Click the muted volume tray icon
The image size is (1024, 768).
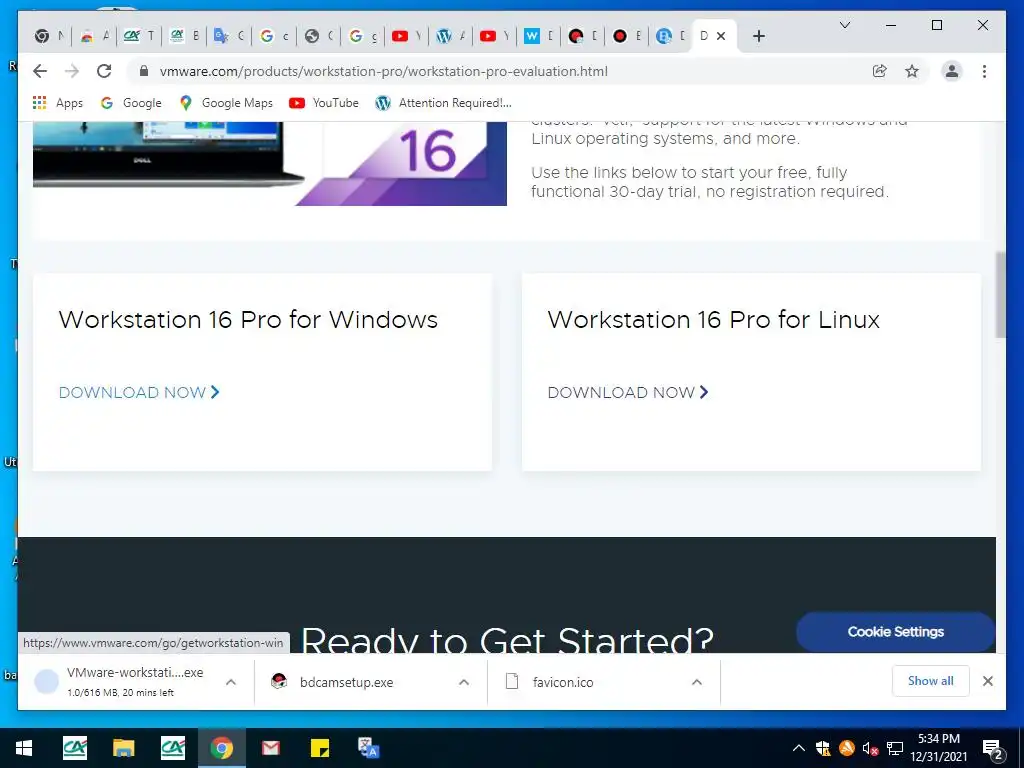[x=870, y=749]
